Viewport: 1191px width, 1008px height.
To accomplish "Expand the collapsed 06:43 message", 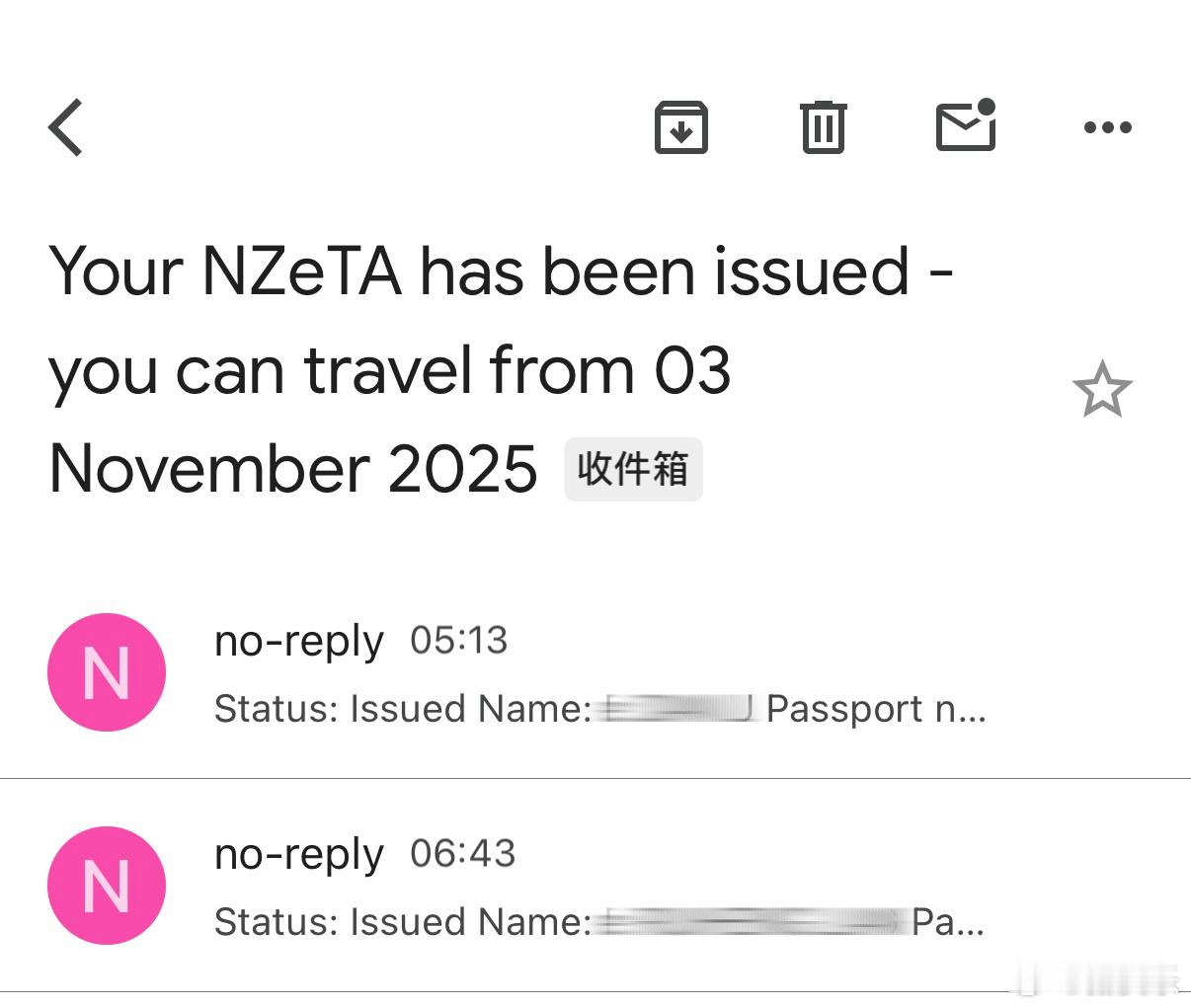I will coord(593,886).
